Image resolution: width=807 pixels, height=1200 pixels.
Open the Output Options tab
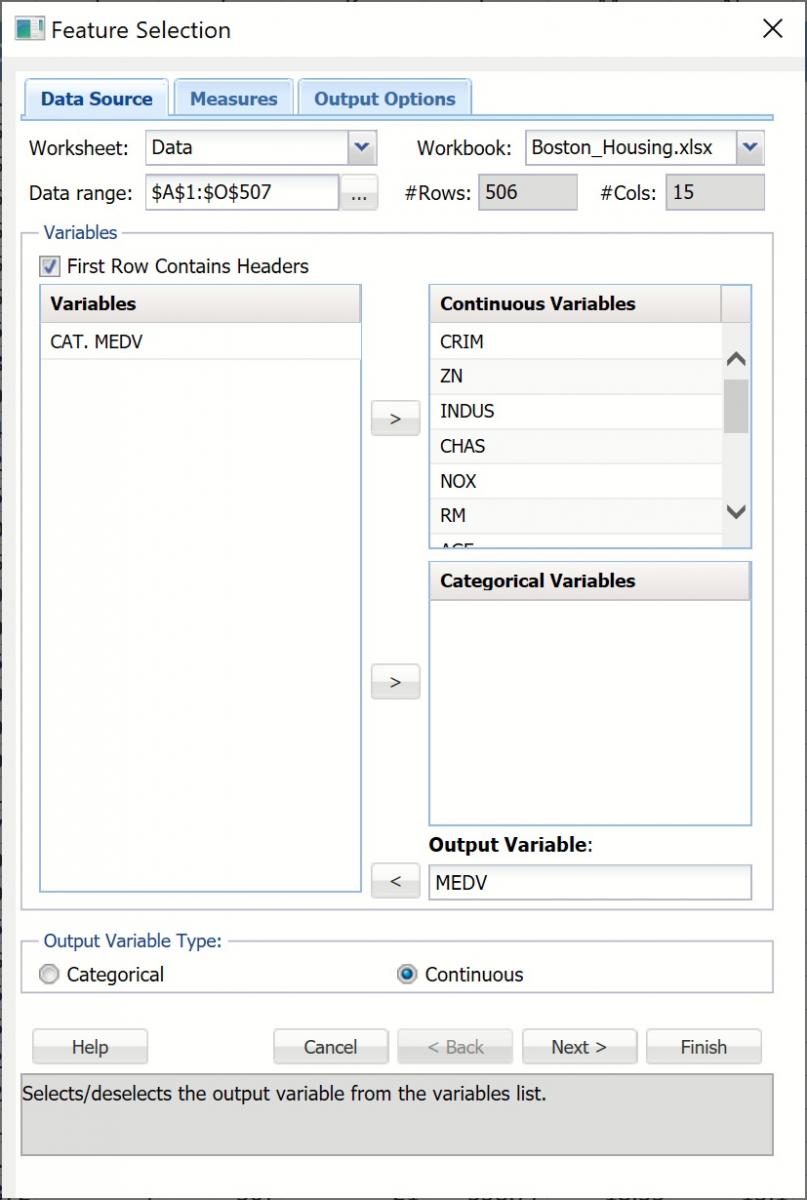pos(383,98)
